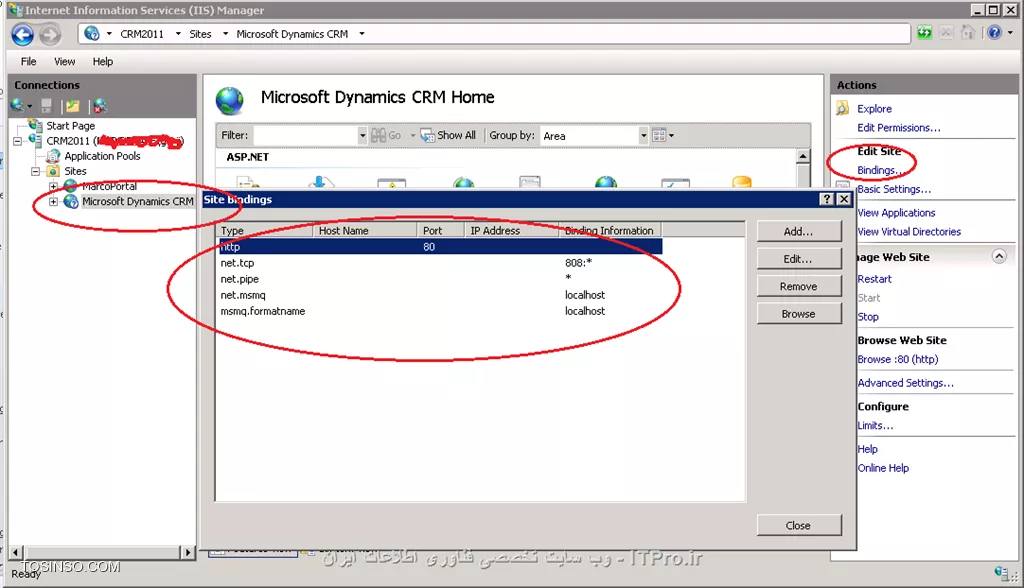This screenshot has width=1024, height=588.
Task: Click the Refresh page icon in address bar
Action: pos(925,33)
